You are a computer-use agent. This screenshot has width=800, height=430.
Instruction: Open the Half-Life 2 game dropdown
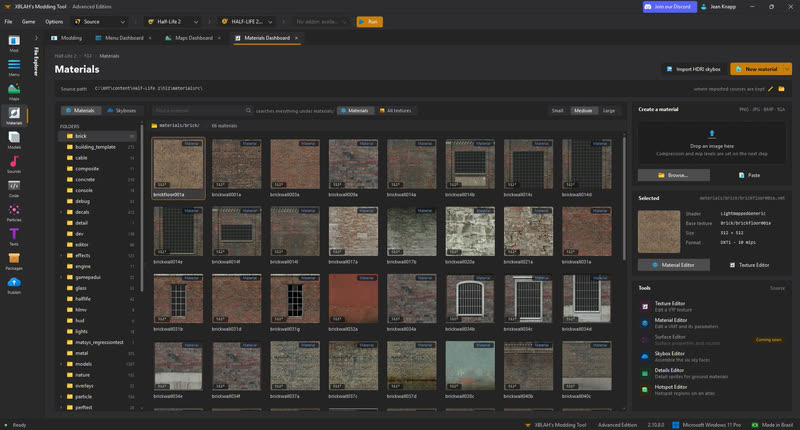[172, 21]
